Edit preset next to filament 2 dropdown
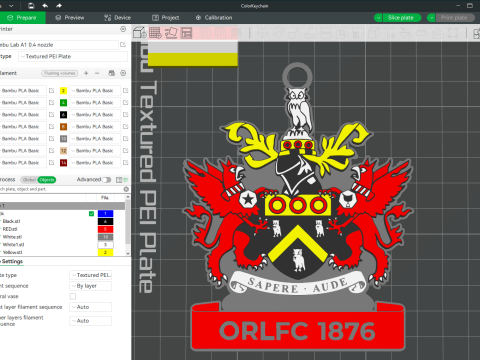This screenshot has width=480, height=360. [x=126, y=91]
